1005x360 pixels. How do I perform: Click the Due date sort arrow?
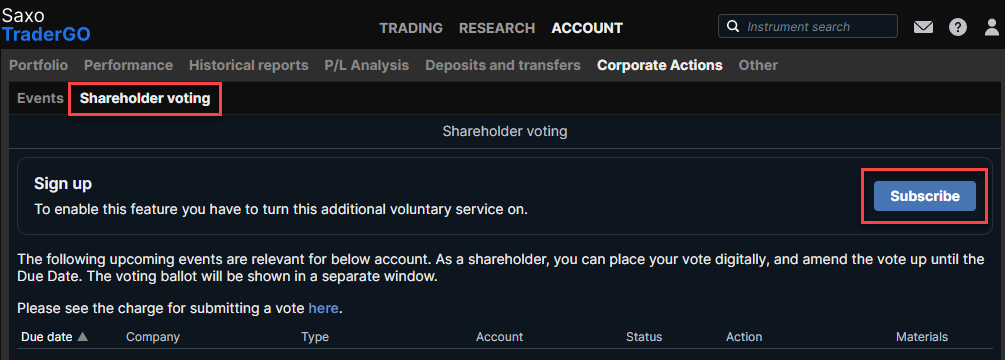click(82, 336)
